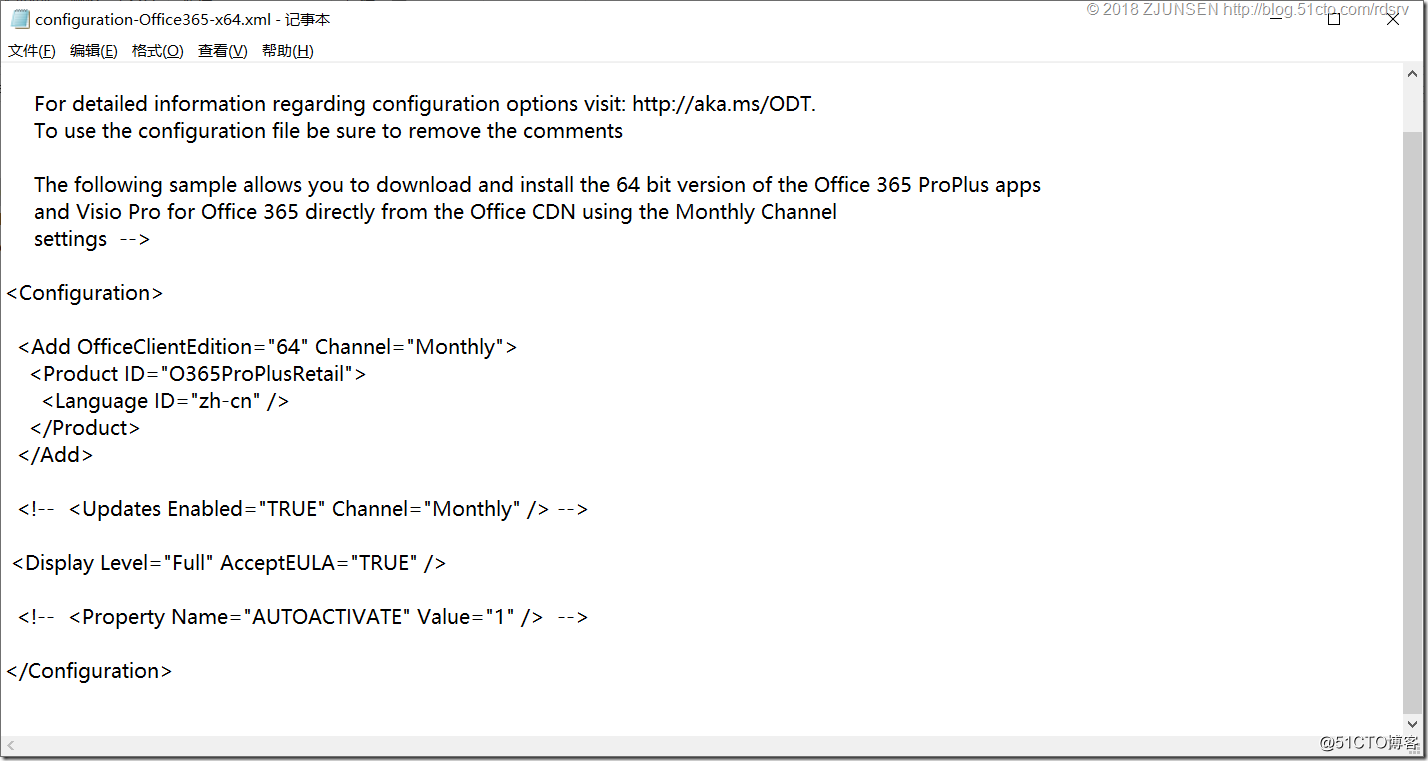Click the Notepad file icon in title bar
Image resolution: width=1428 pixels, height=761 pixels.
pyautogui.click(x=20, y=19)
